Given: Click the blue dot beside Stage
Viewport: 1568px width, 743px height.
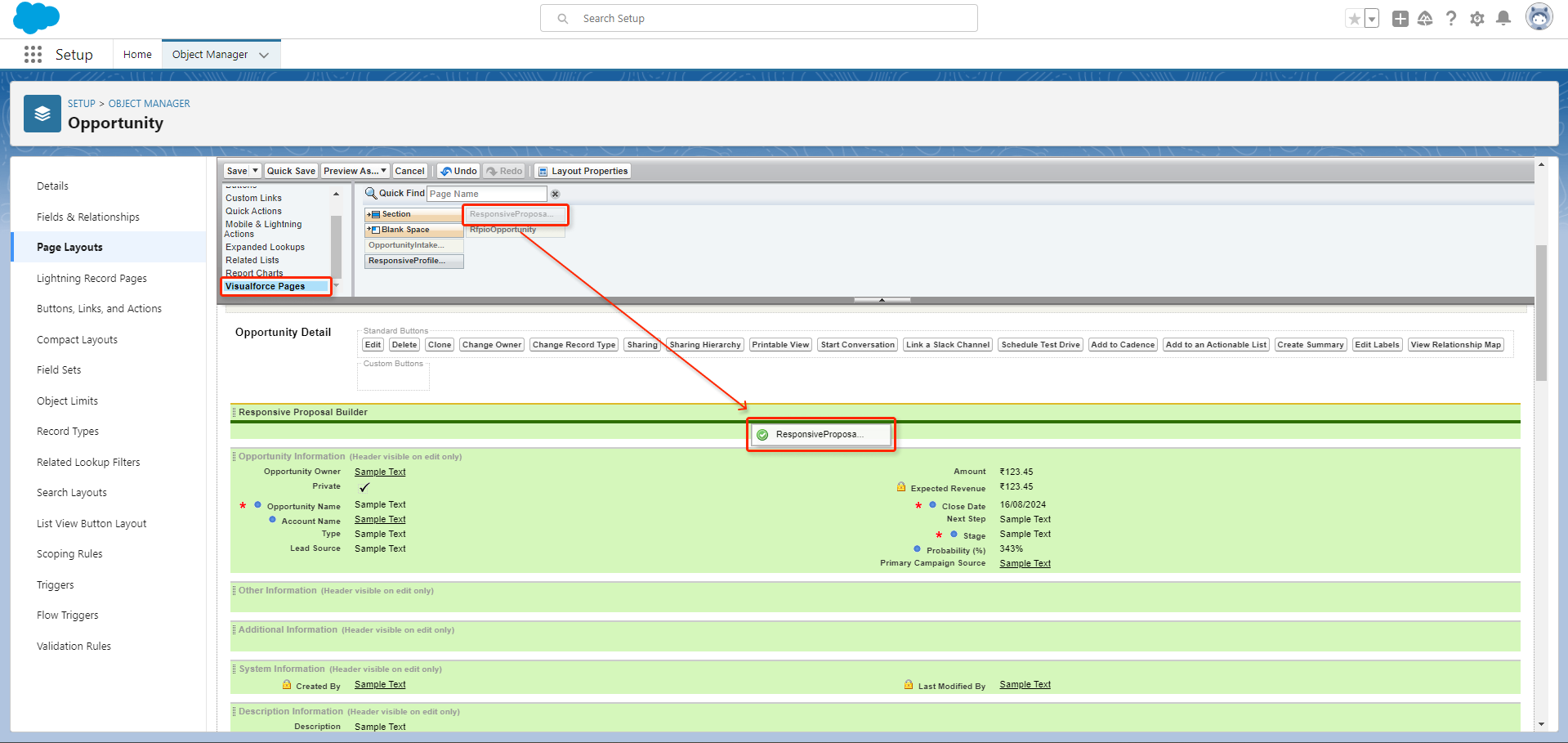Looking at the screenshot, I should click(x=954, y=535).
